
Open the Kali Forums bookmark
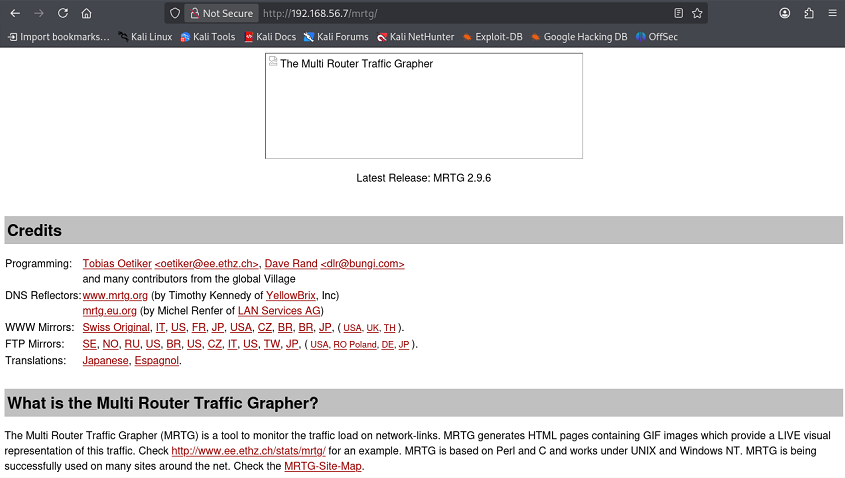[336, 37]
